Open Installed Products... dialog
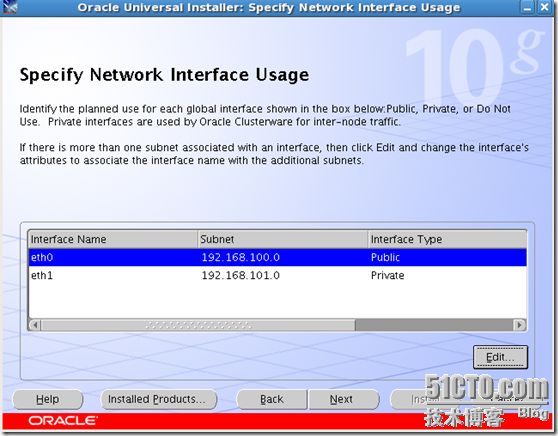 [159, 399]
